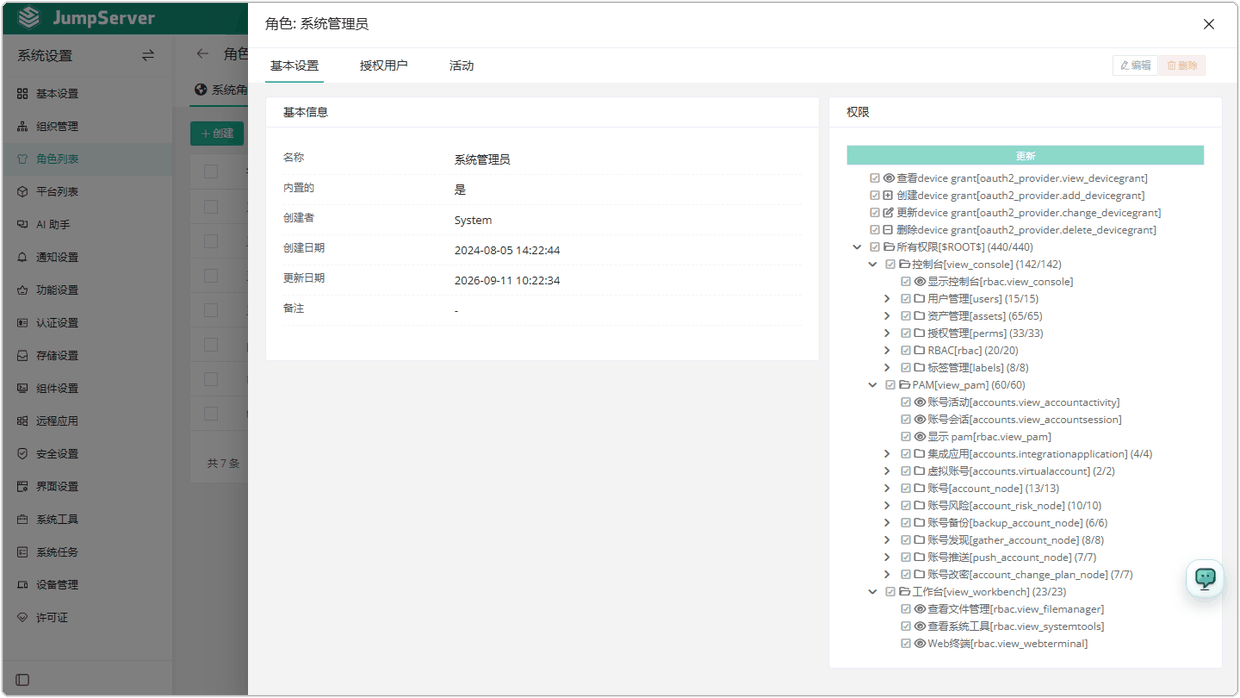Click the AI 助手 sidebar icon
This screenshot has width=1240, height=698.
[x=22, y=225]
